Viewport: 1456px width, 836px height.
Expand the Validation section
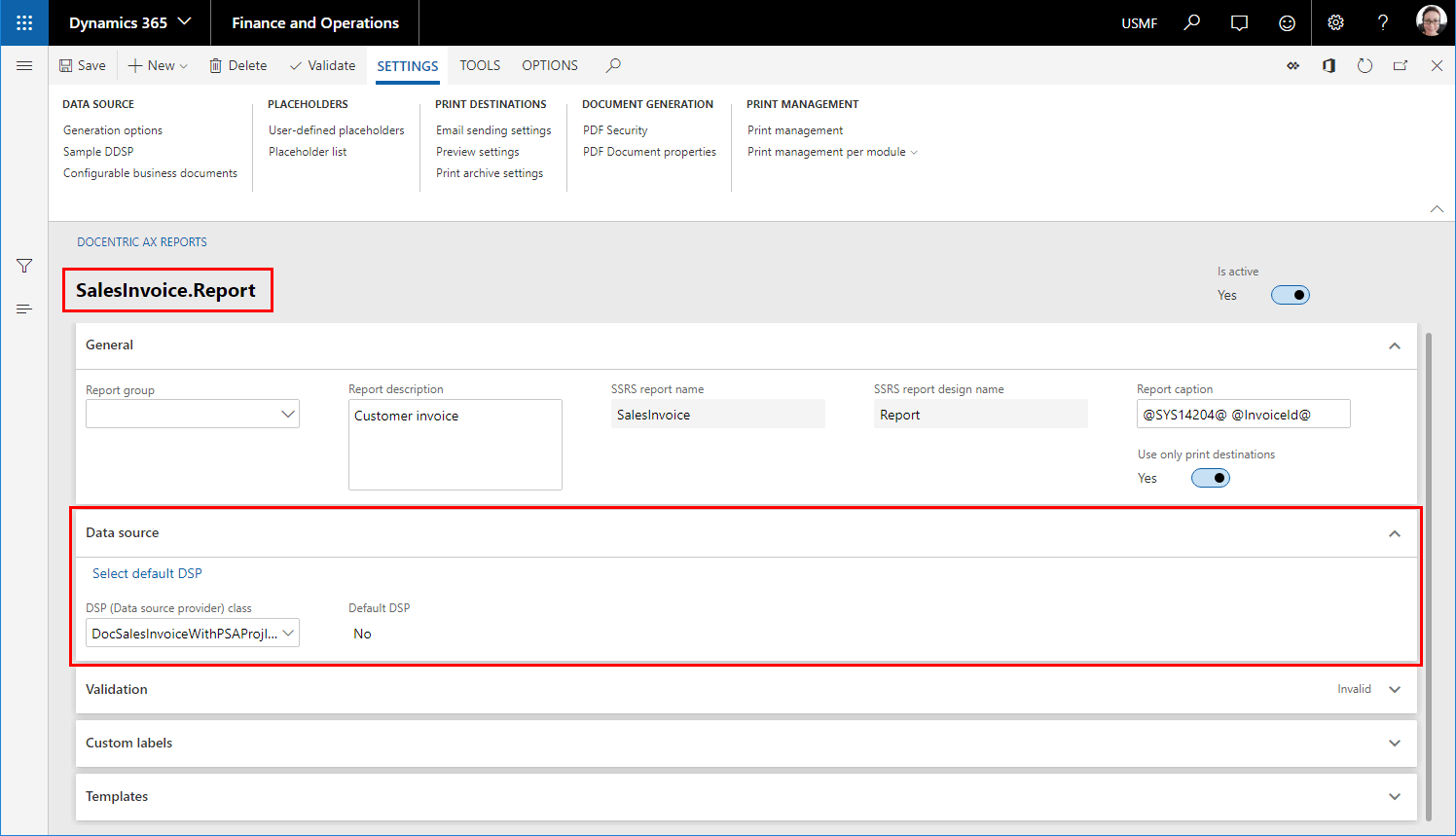[1395, 689]
